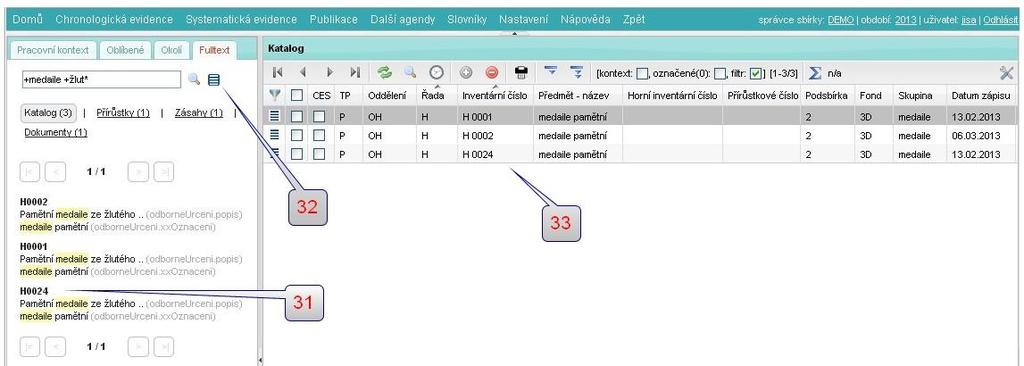Go to previous record in Katalog toolbar
1024x366 pixels.
[302, 73]
